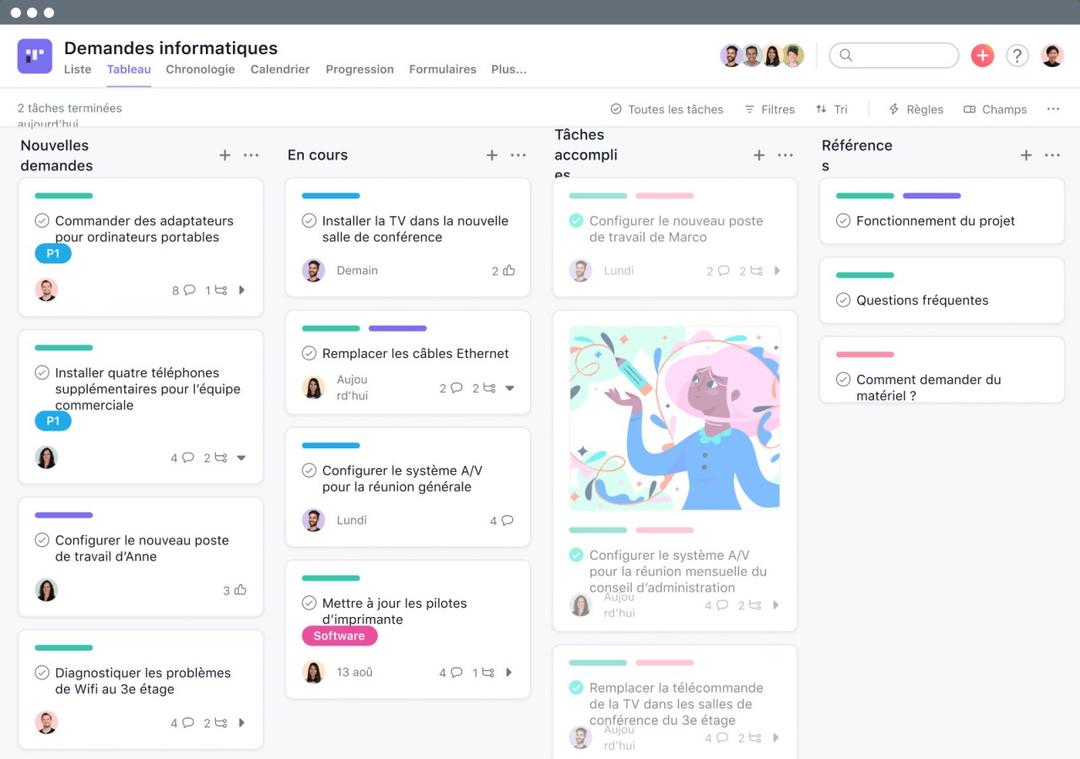Mark 'Questions fréquentes' as complete

(x=843, y=300)
